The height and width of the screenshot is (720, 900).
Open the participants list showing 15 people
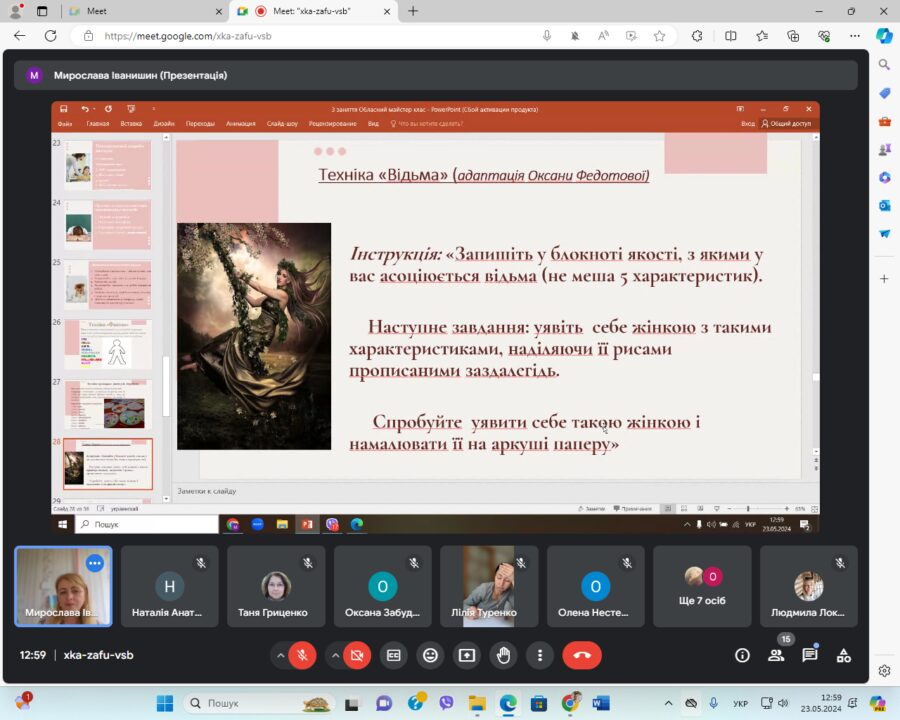pos(776,655)
